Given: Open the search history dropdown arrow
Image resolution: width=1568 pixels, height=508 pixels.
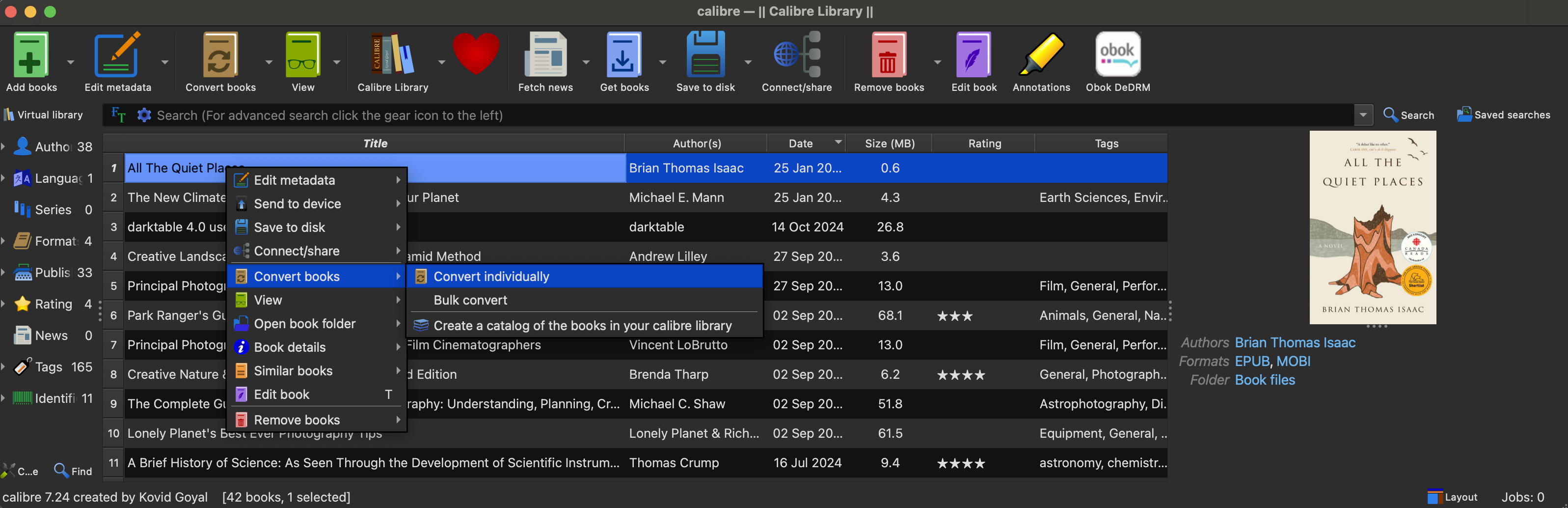Looking at the screenshot, I should pyautogui.click(x=1363, y=115).
